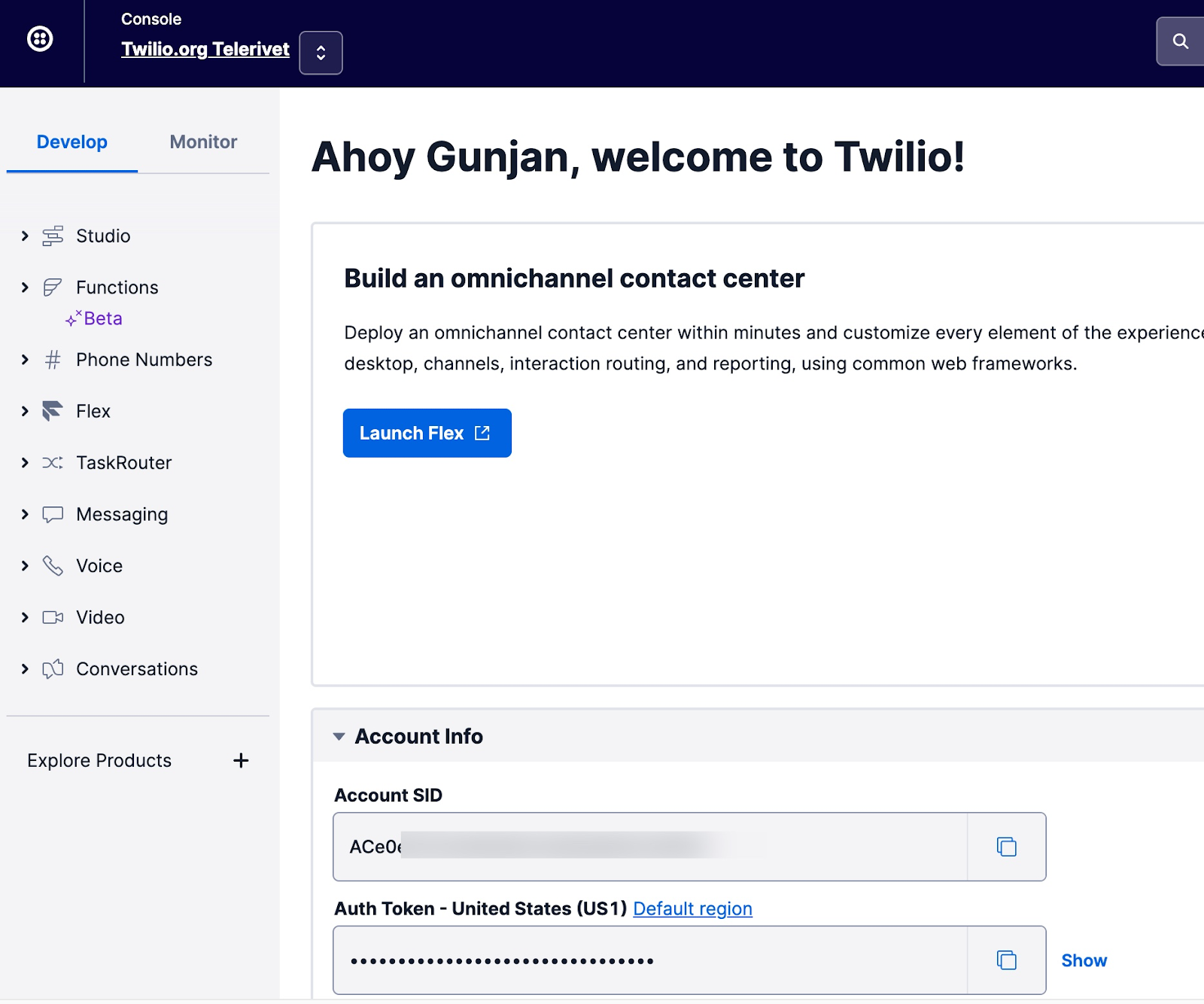
Task: Click the Video camera icon
Action: coord(53,617)
